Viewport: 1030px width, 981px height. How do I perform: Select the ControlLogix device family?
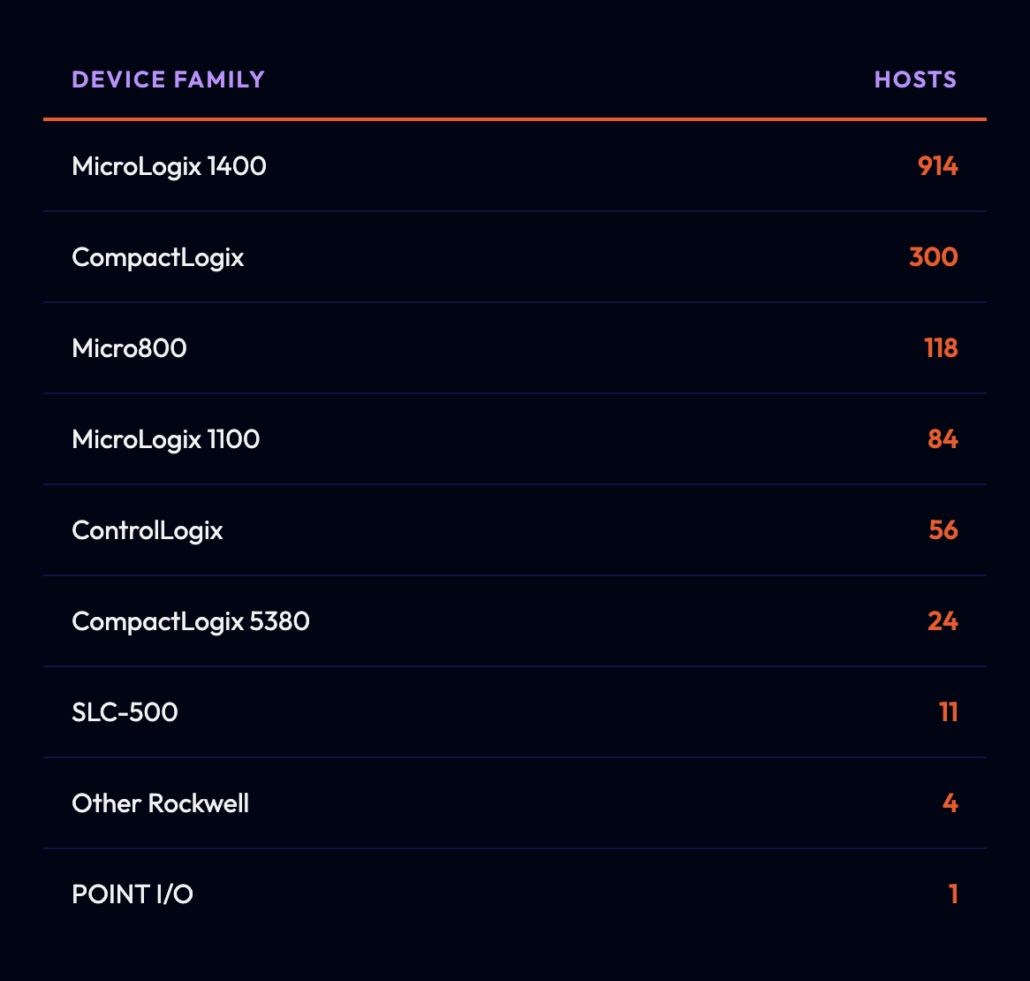click(x=147, y=531)
